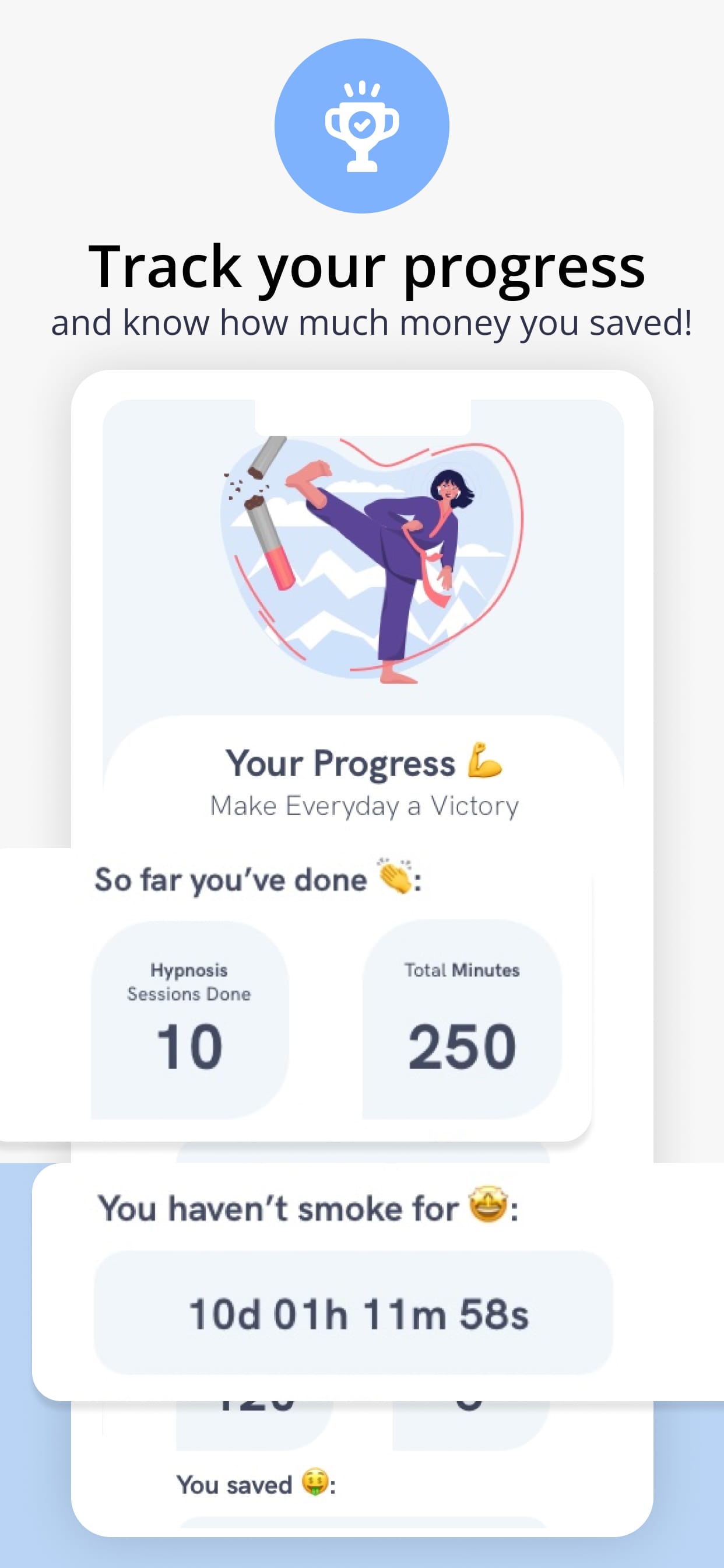
Task: Tap the money-mouth face emoji
Action: point(315,1482)
